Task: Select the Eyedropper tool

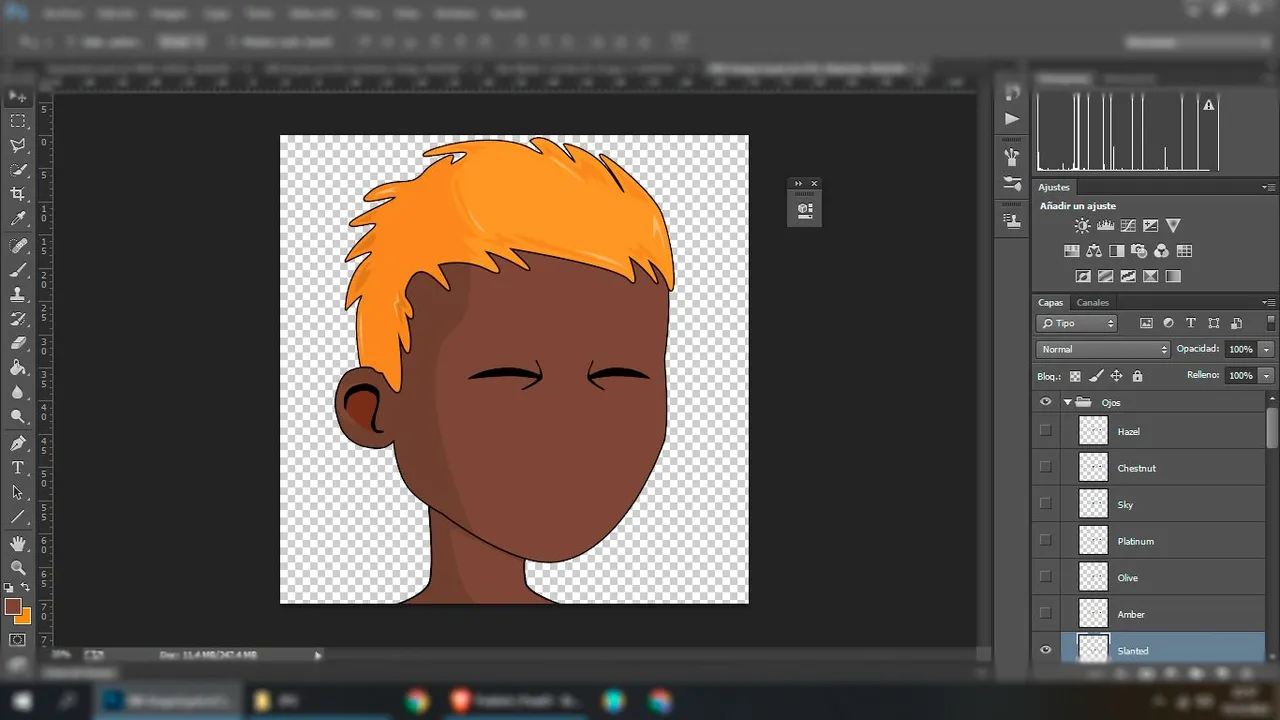Action: 18,220
